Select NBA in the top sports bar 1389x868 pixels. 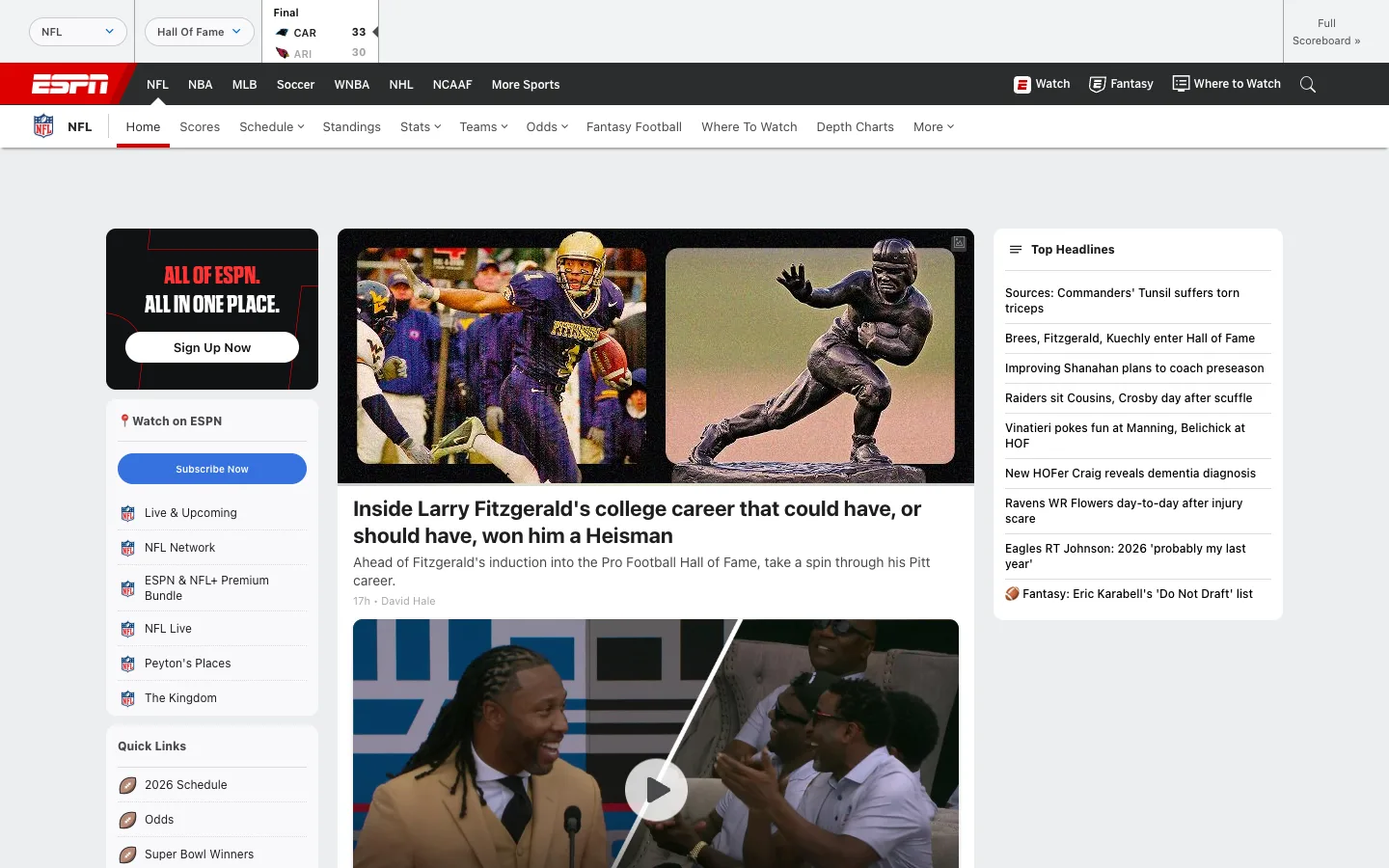coord(201,84)
